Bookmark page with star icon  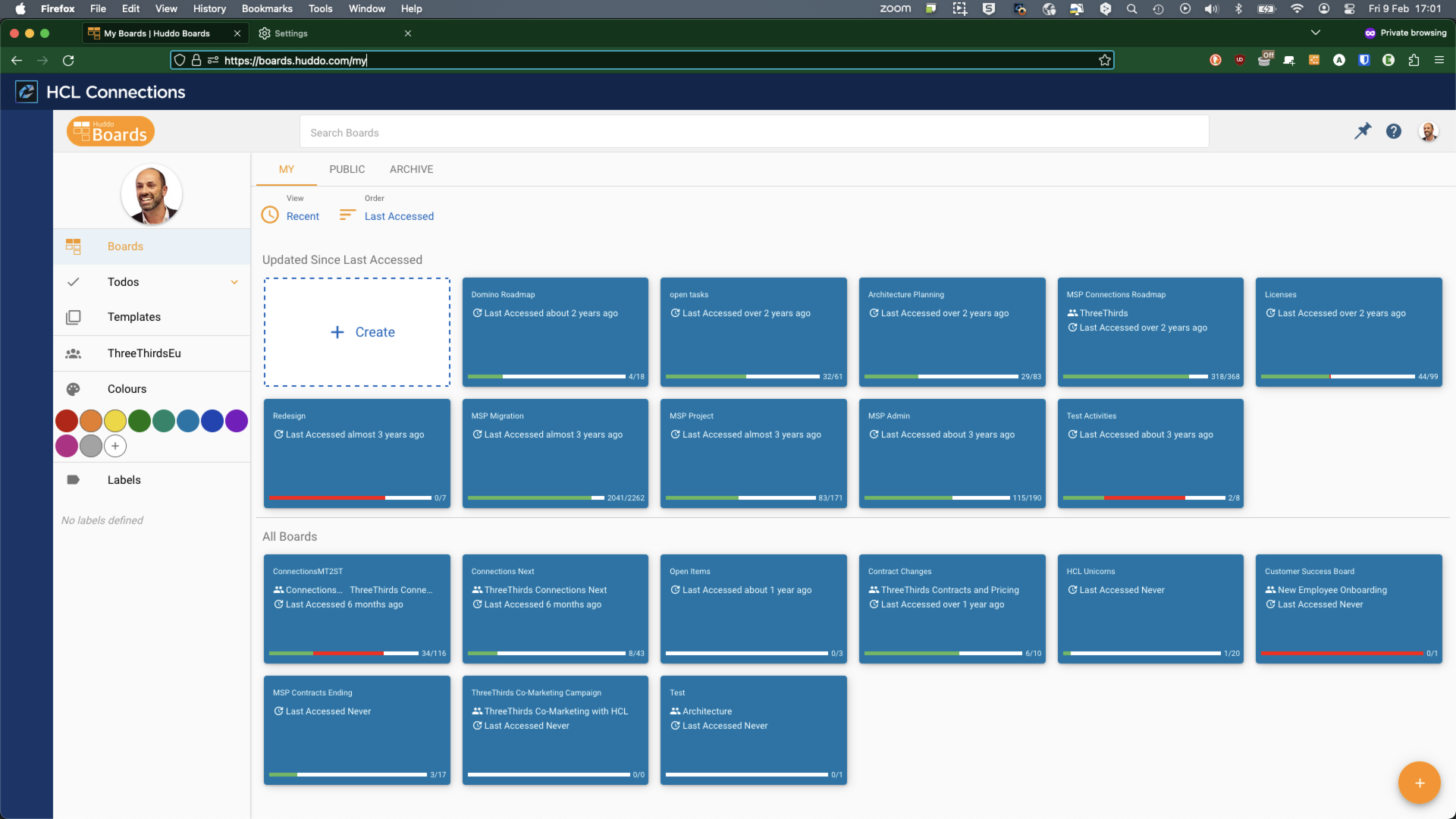[1105, 61]
